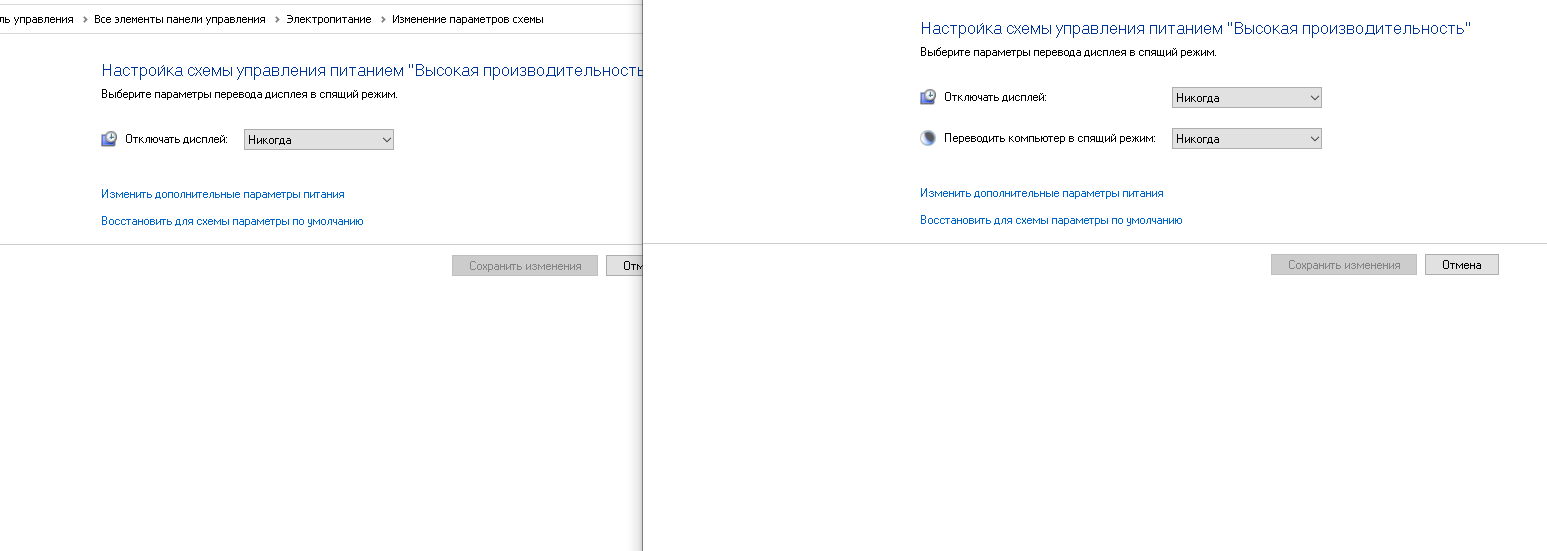Click right window's 'Восстановить для схемы параметры по умолчанию' link

(1051, 220)
